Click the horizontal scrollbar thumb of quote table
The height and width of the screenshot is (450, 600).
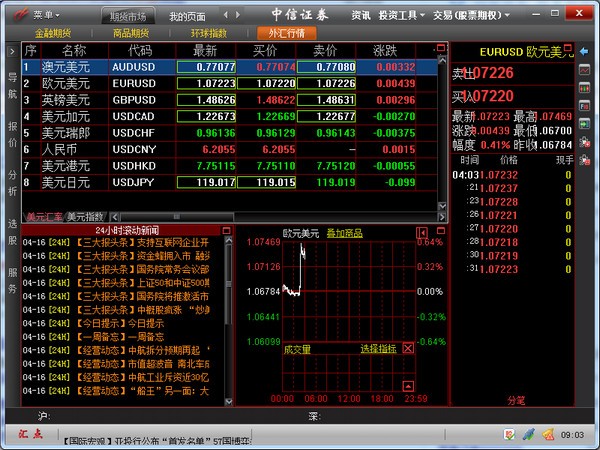176,217
